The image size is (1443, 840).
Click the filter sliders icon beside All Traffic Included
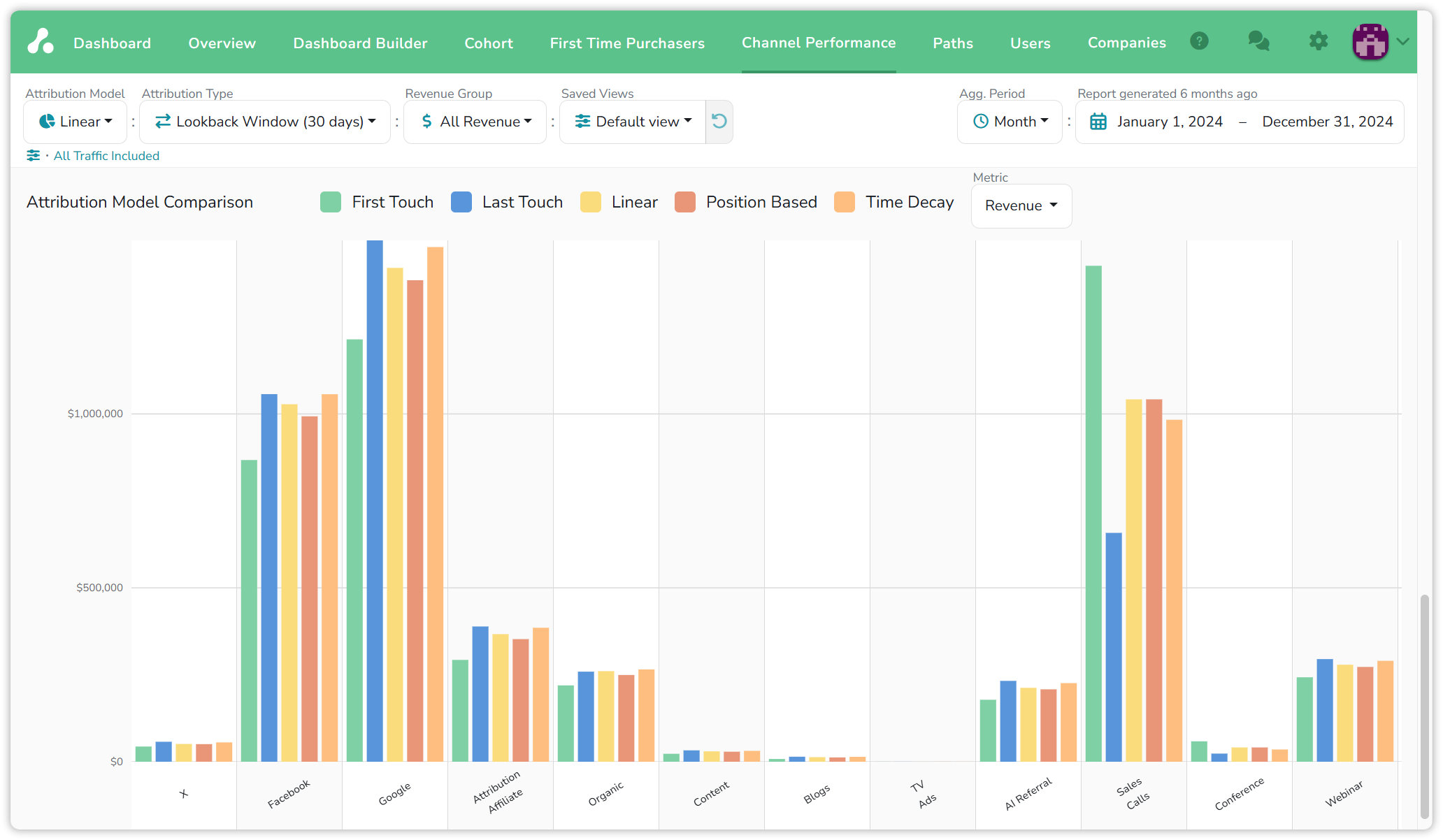[33, 155]
